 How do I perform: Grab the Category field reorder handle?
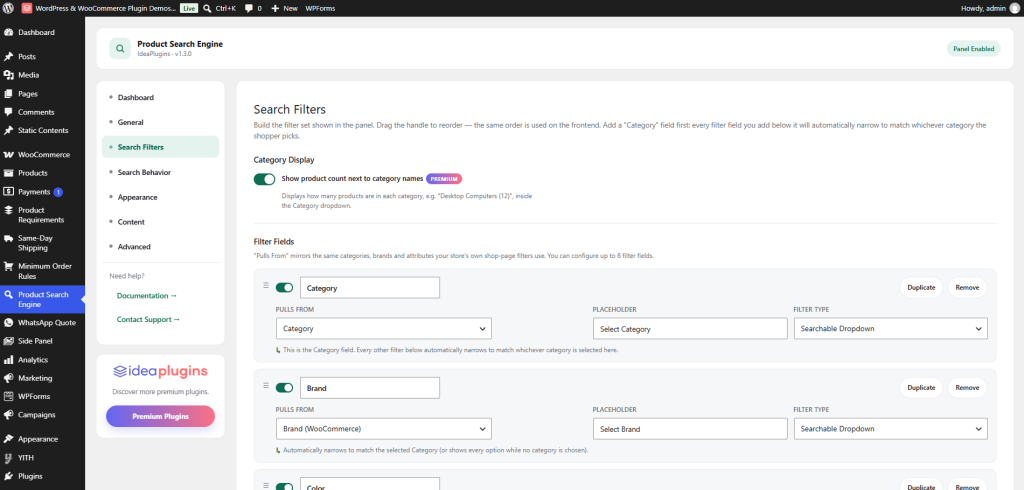pos(266,285)
